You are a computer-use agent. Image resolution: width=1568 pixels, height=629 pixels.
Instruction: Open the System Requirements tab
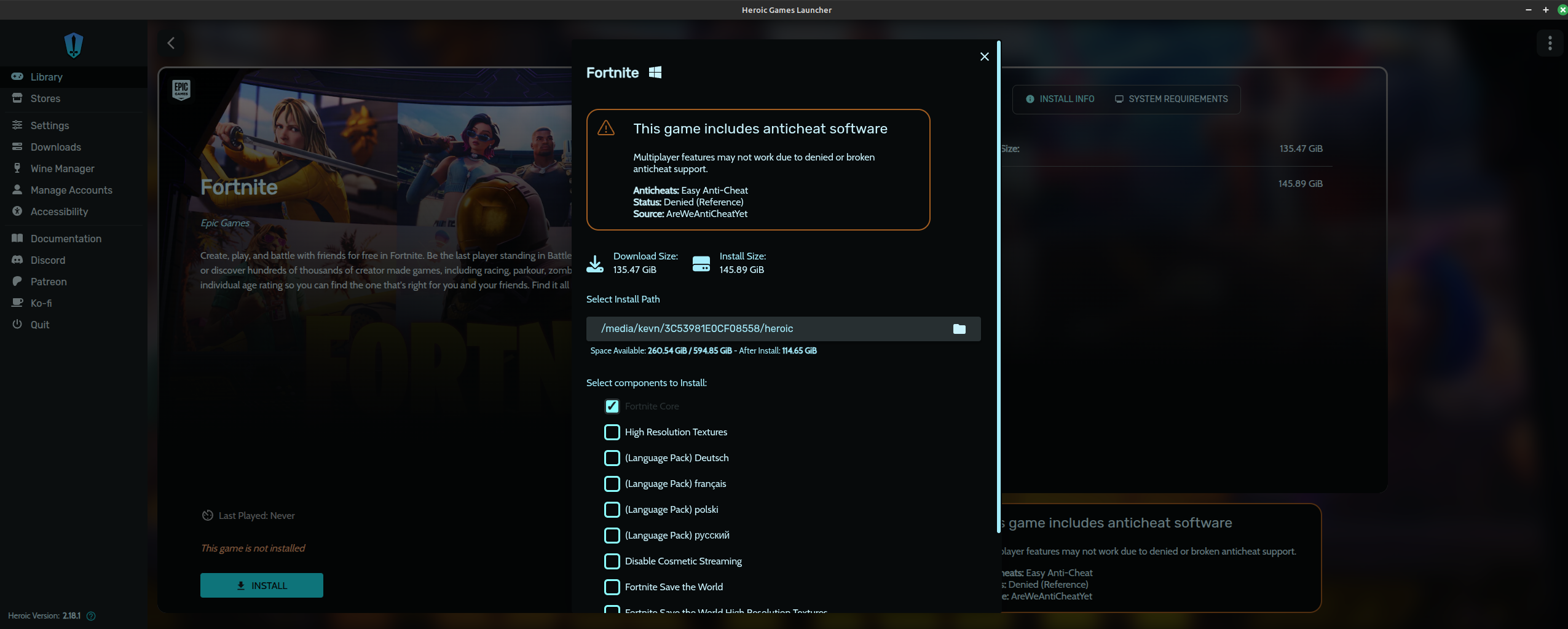(1171, 99)
